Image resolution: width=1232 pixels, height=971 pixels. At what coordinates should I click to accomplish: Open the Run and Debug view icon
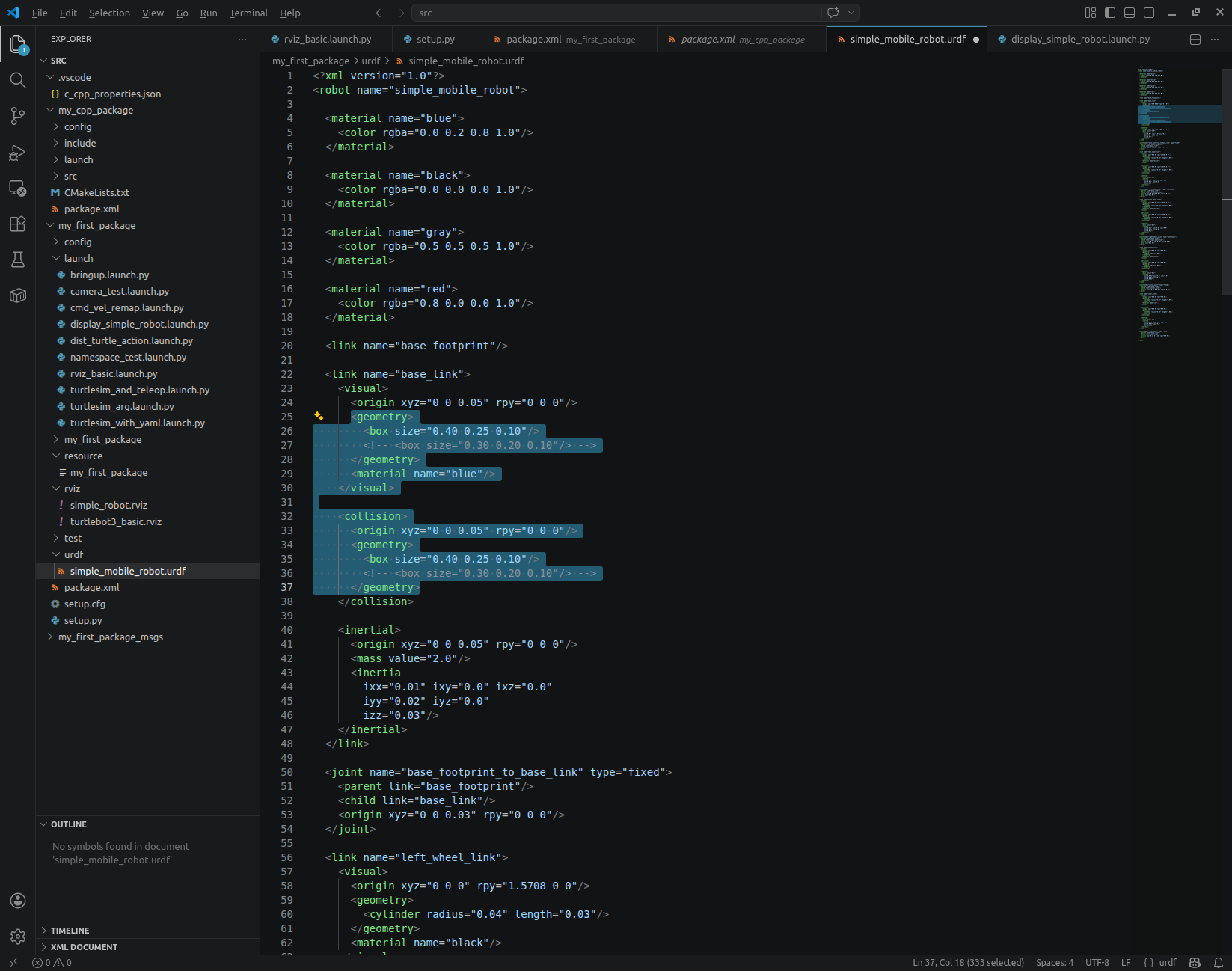pos(18,153)
